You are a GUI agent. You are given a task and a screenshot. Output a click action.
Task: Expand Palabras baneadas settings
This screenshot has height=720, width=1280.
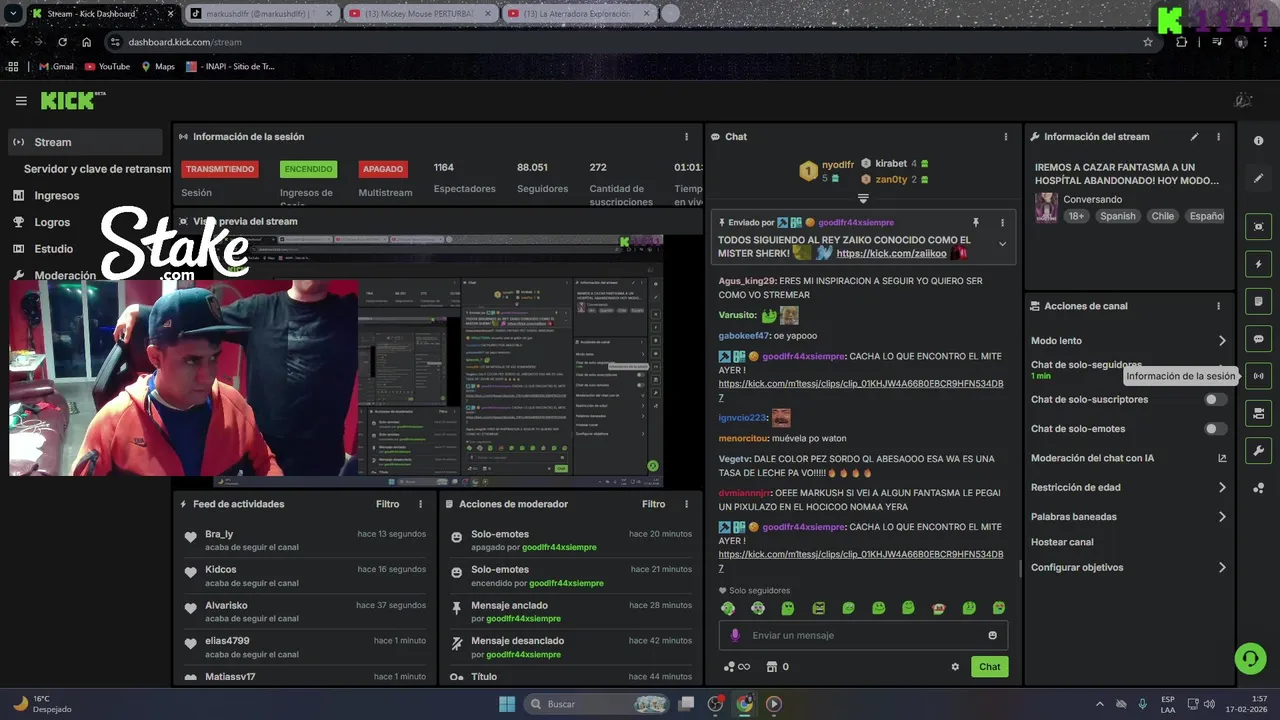(1222, 517)
